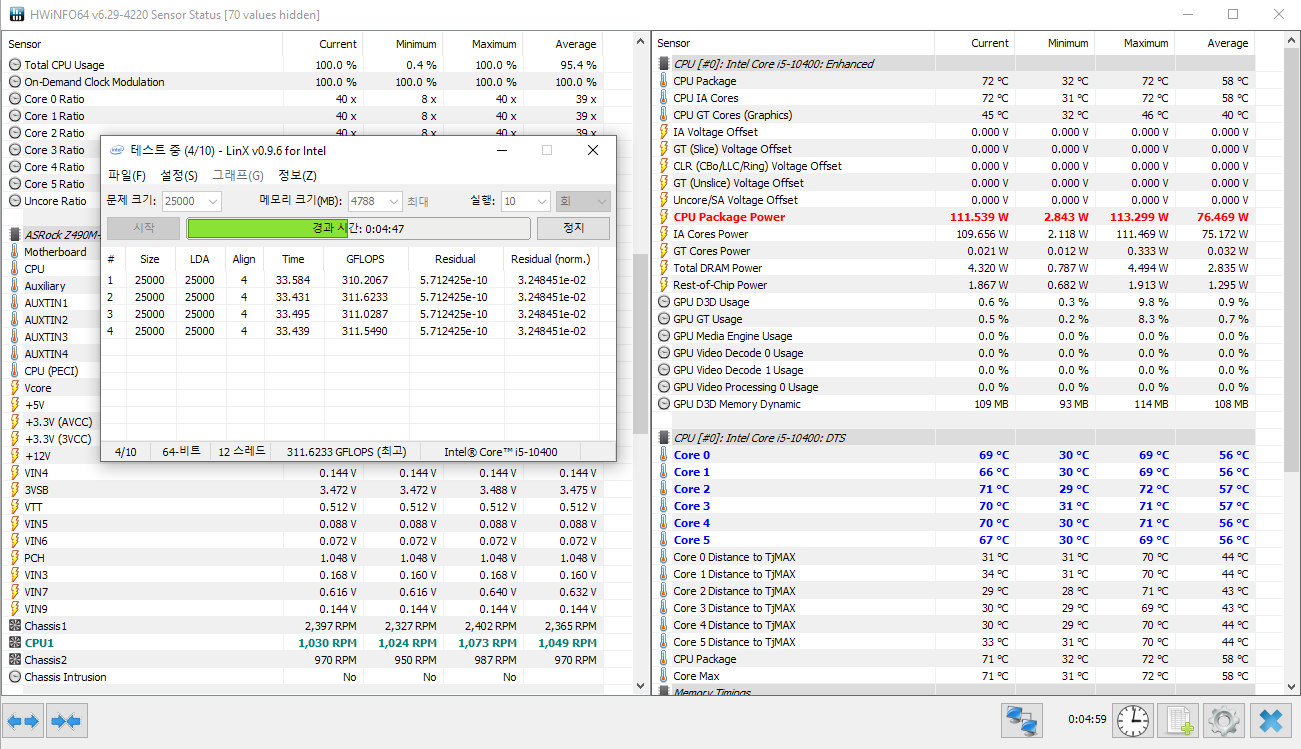Click the fan icon beside Chassis2
1301x749 pixels.
[x=15, y=660]
